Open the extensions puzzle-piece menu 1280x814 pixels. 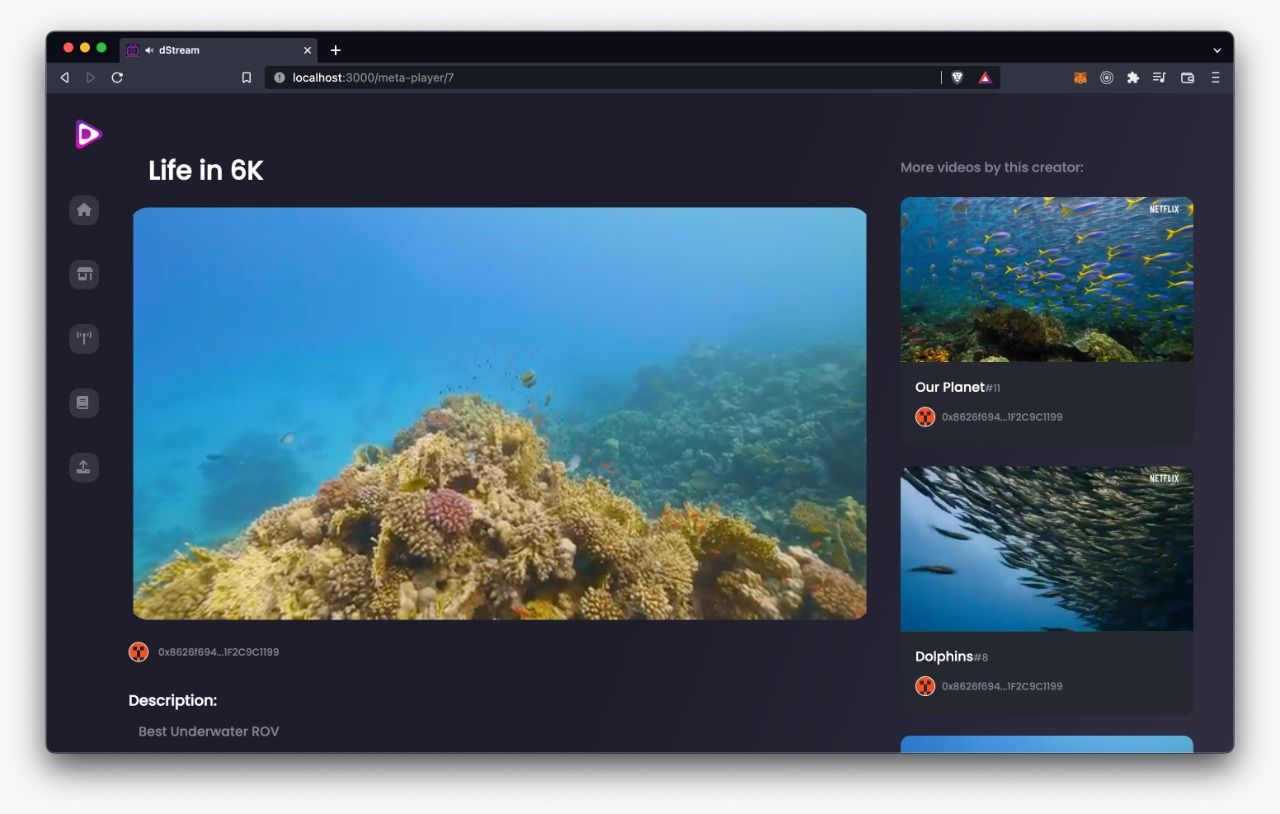pos(1133,77)
